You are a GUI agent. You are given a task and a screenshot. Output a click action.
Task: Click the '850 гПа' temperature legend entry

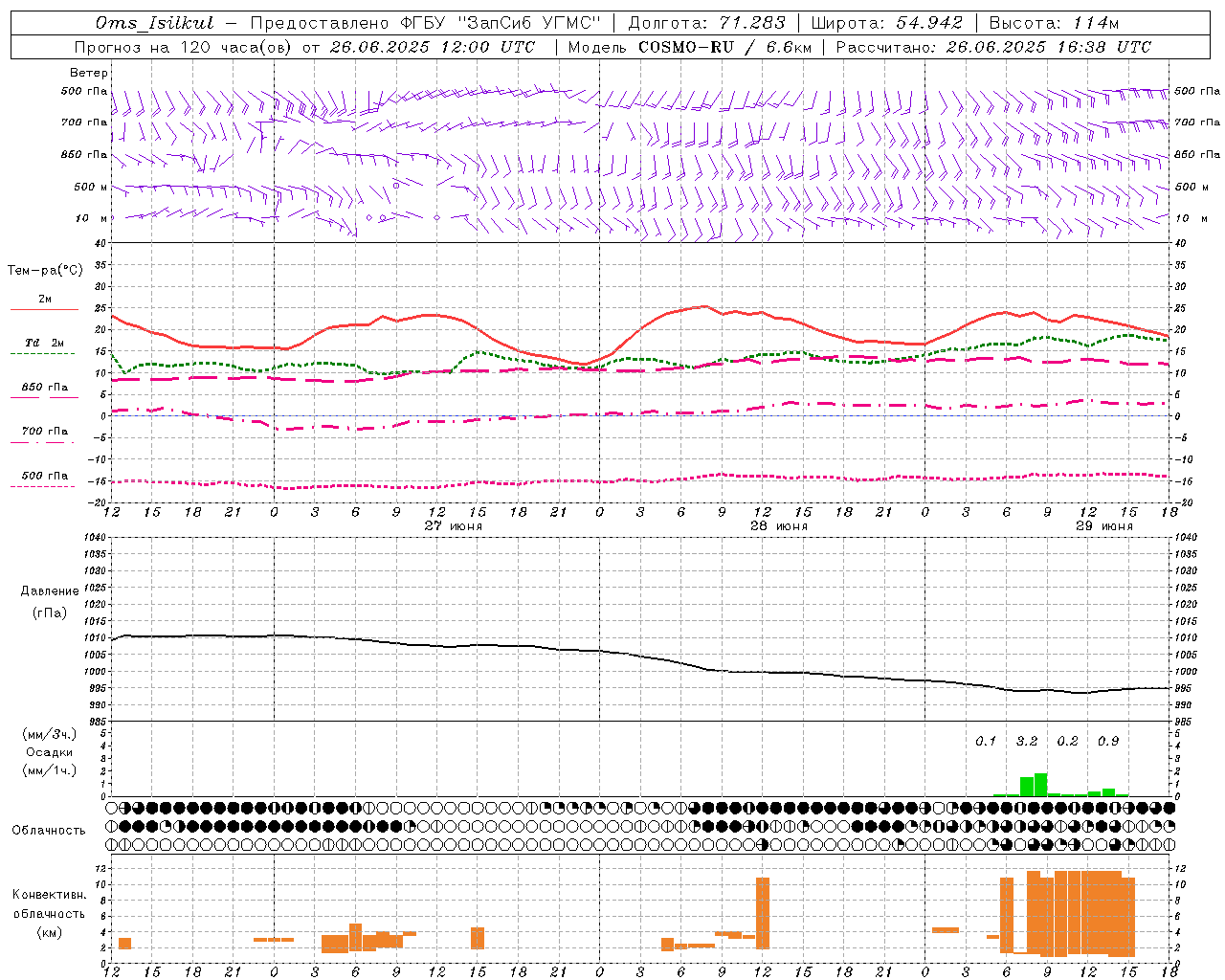[44, 391]
